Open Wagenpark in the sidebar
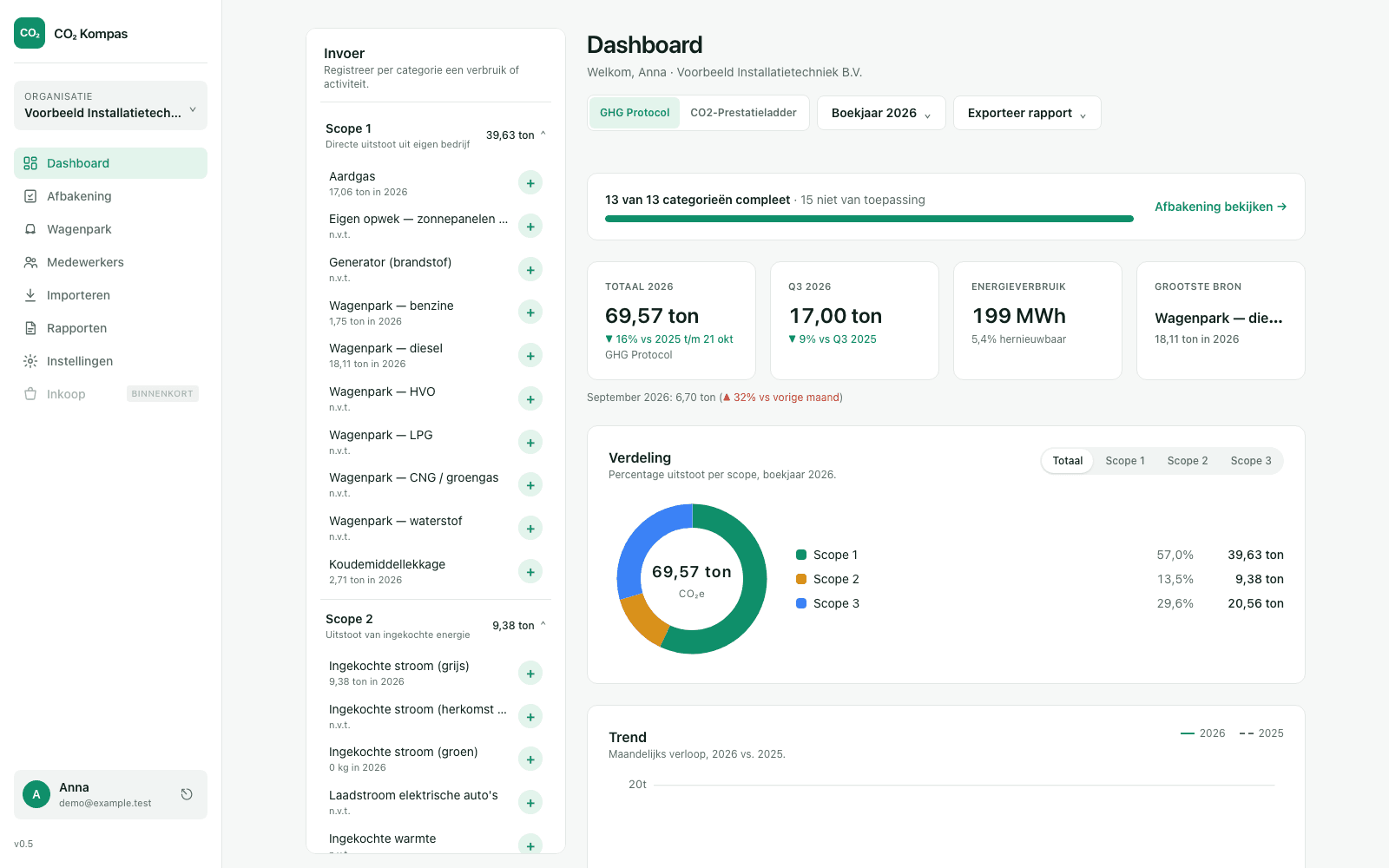This screenshot has width=1389, height=868. coord(110,229)
